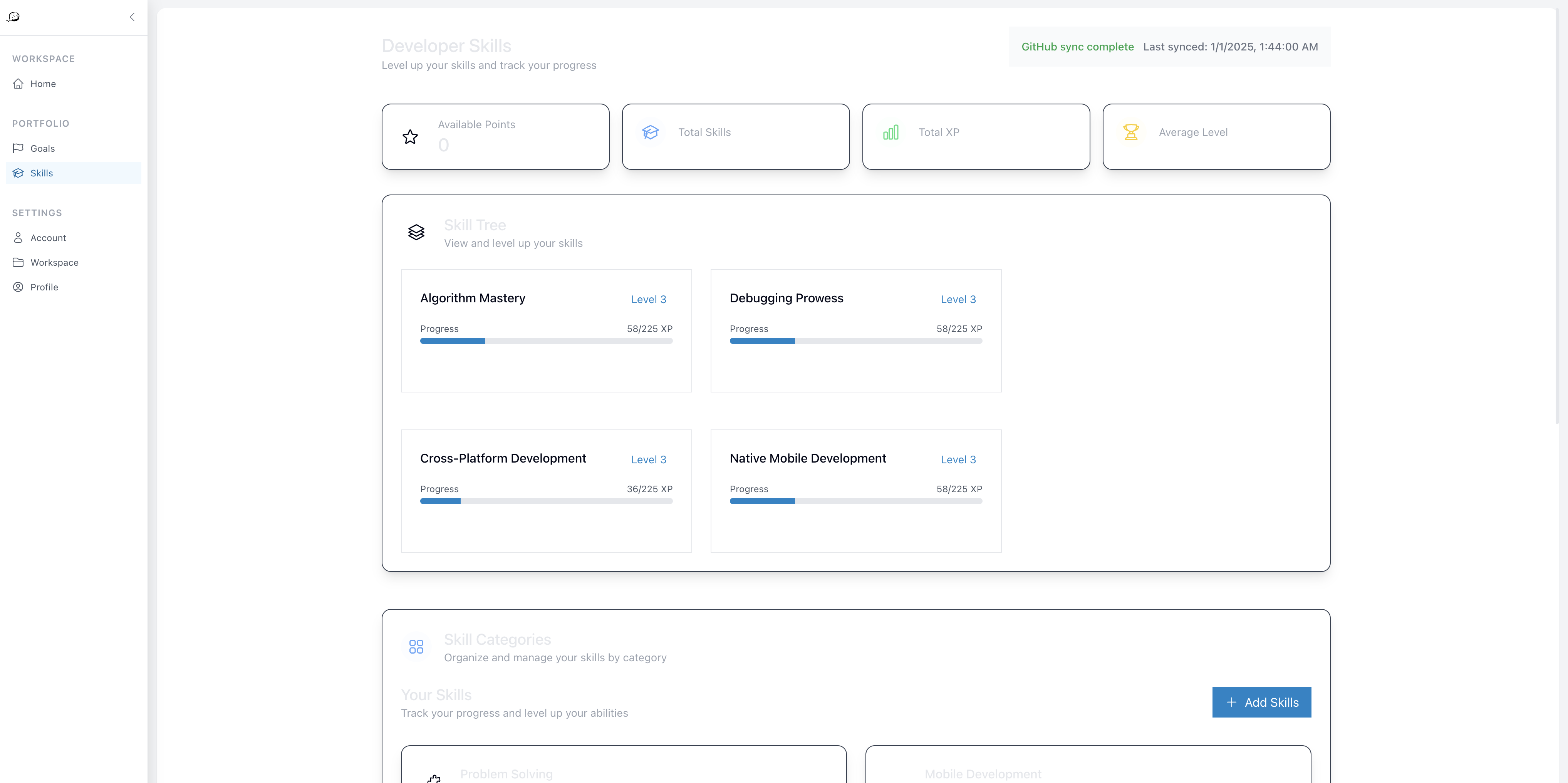
Task: Click the Problem Solving category card
Action: 623,764
